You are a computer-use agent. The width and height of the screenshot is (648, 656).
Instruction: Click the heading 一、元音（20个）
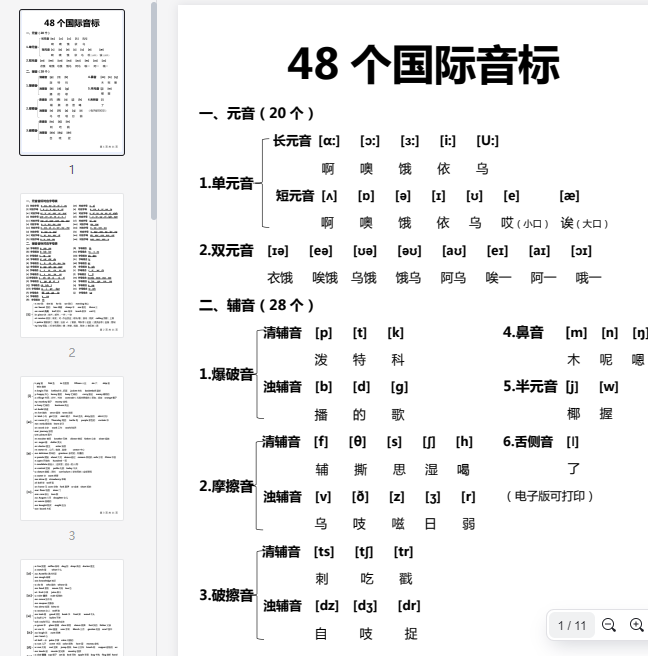(x=258, y=114)
